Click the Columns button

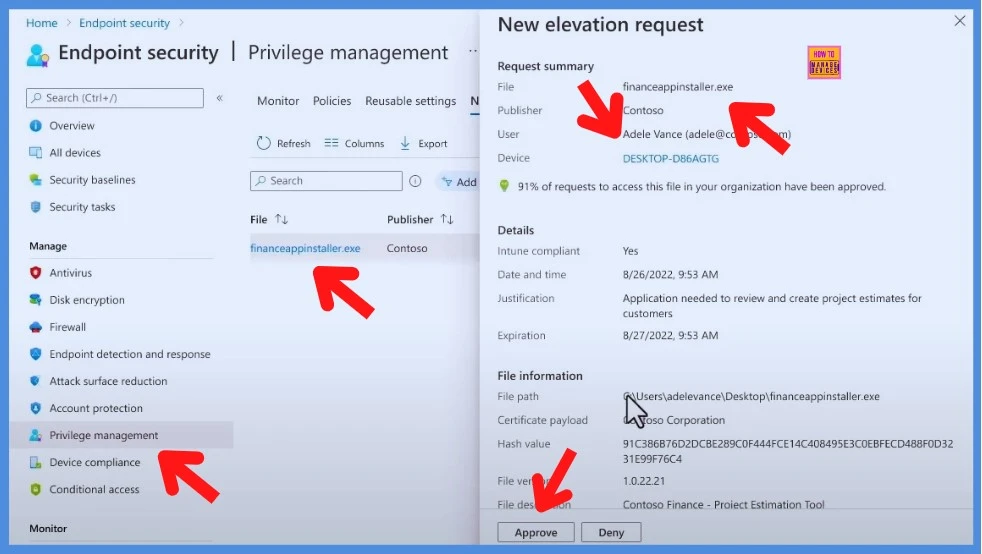pos(354,143)
